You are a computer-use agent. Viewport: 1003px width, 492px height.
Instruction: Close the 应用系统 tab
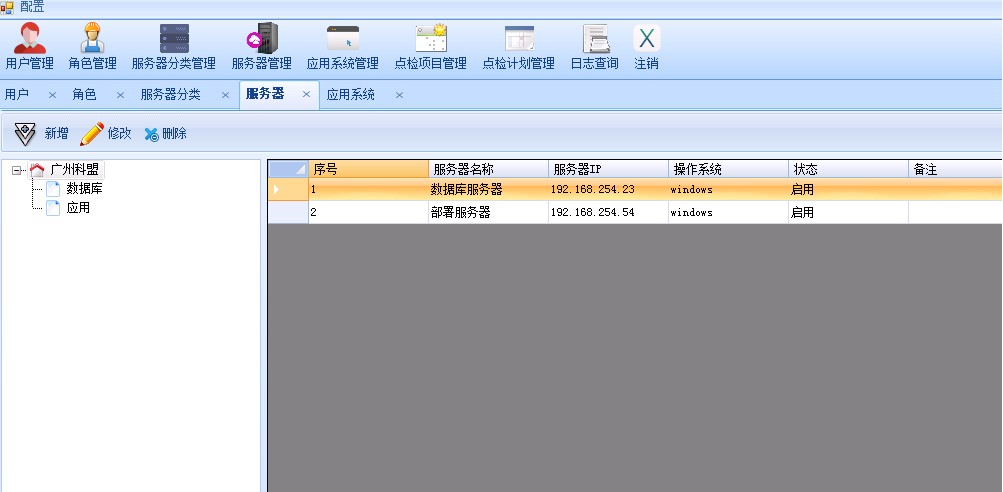click(399, 95)
